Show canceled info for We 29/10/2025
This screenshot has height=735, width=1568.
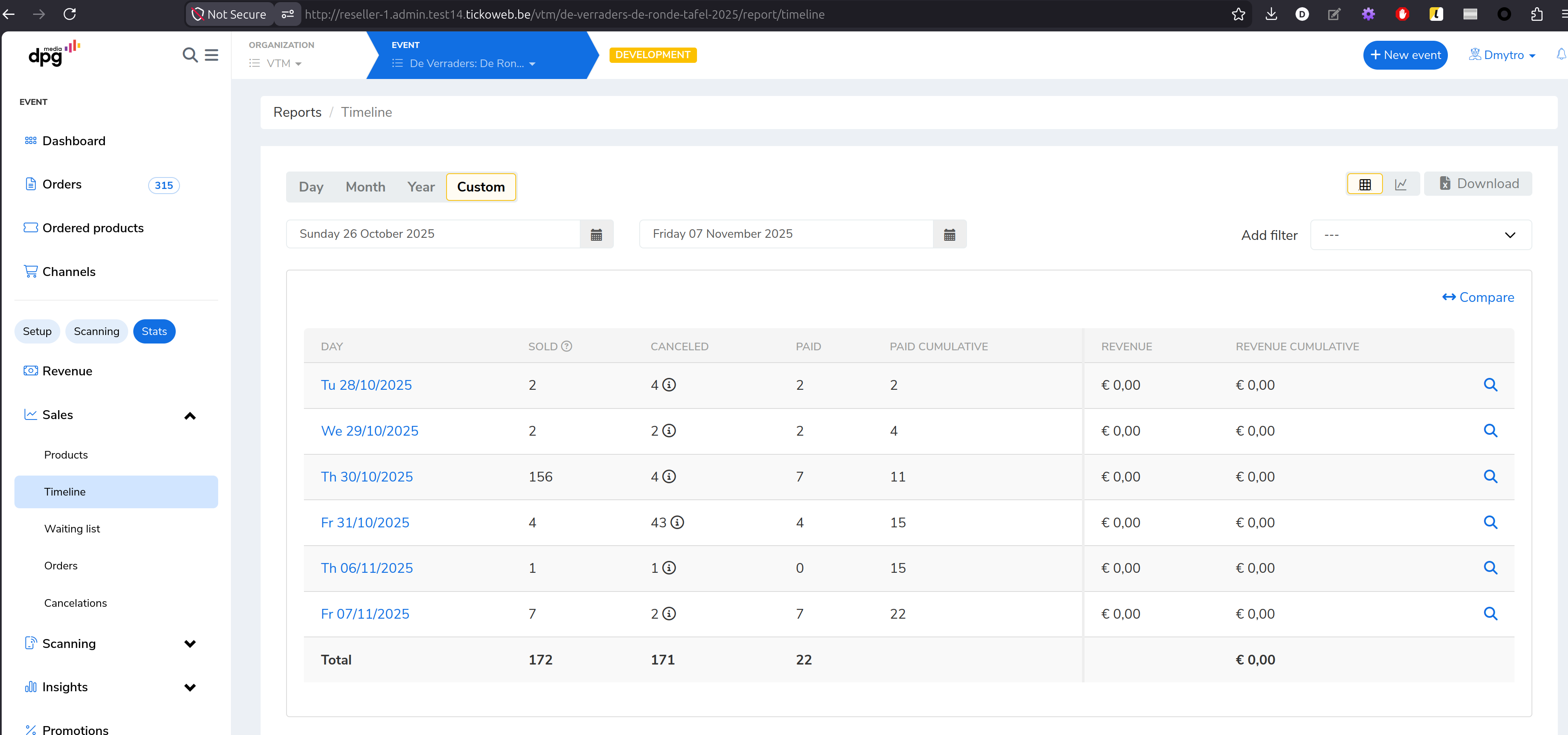point(669,431)
